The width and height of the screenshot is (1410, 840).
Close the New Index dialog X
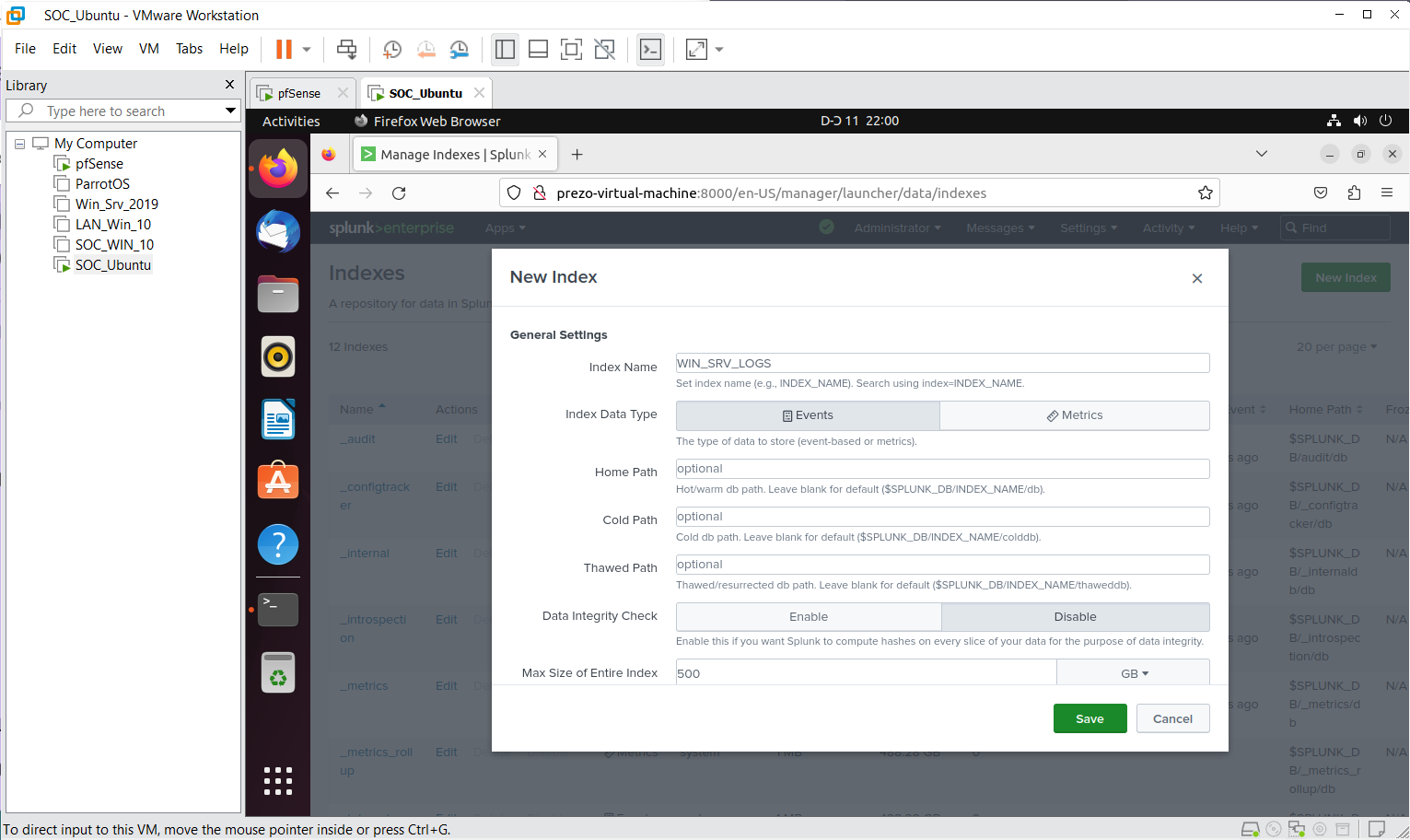1197,278
